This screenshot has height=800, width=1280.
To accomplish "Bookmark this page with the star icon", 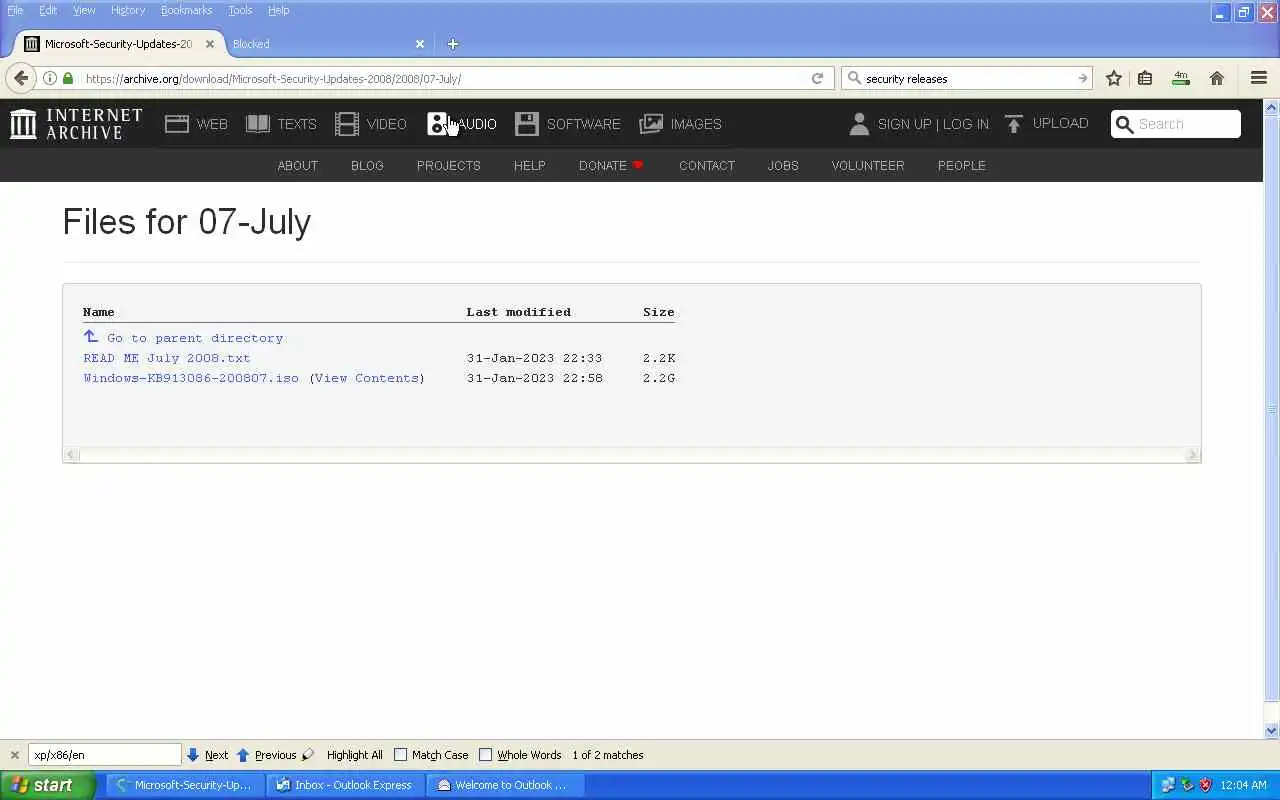I will point(1114,78).
